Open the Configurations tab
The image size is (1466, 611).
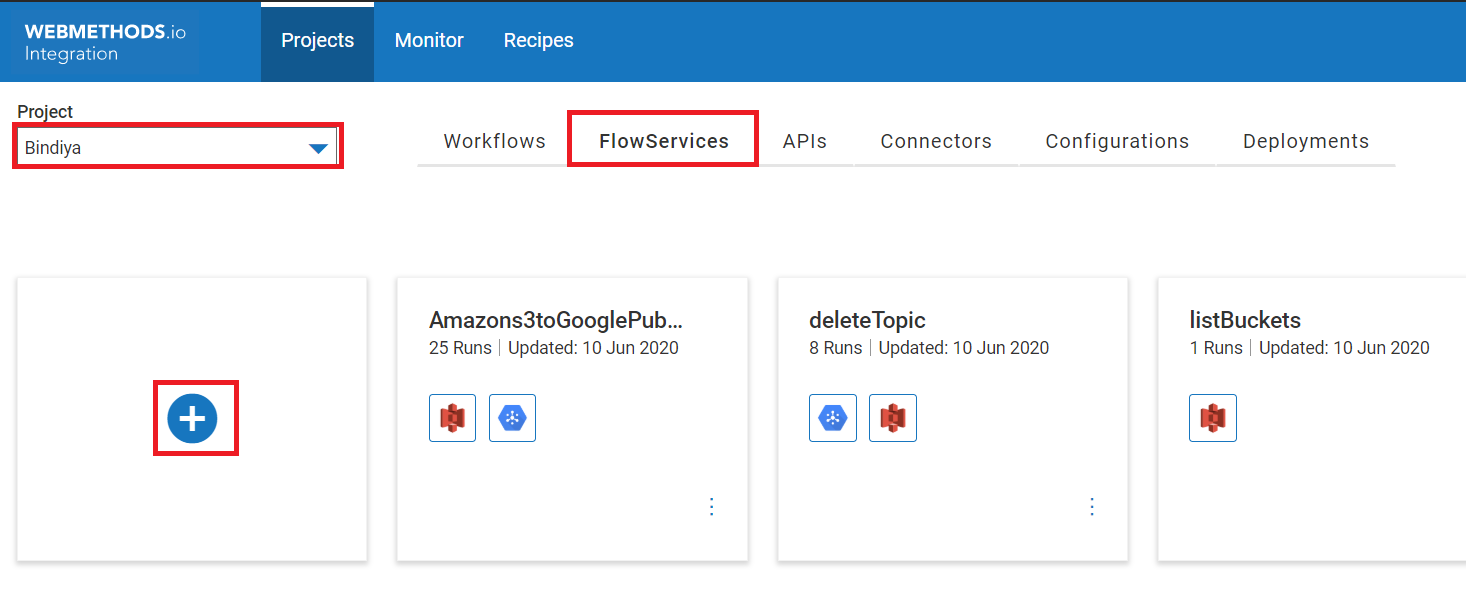coord(1117,141)
